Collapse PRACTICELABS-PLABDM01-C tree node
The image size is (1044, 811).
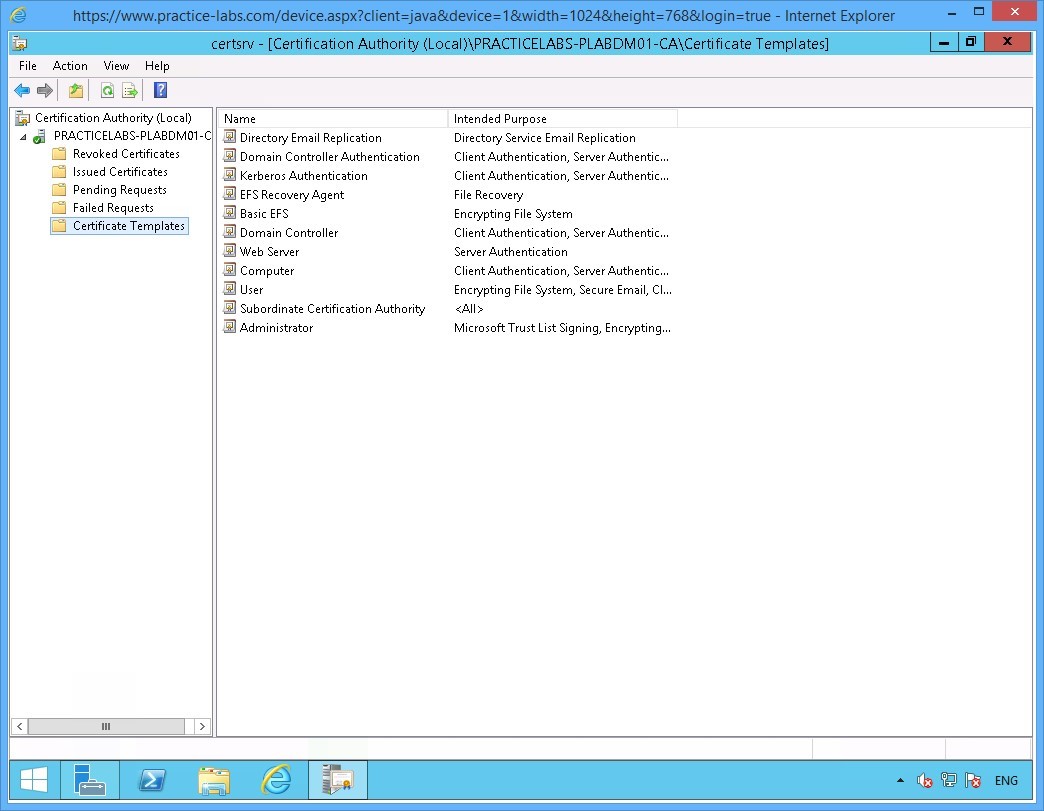pyautogui.click(x=23, y=135)
